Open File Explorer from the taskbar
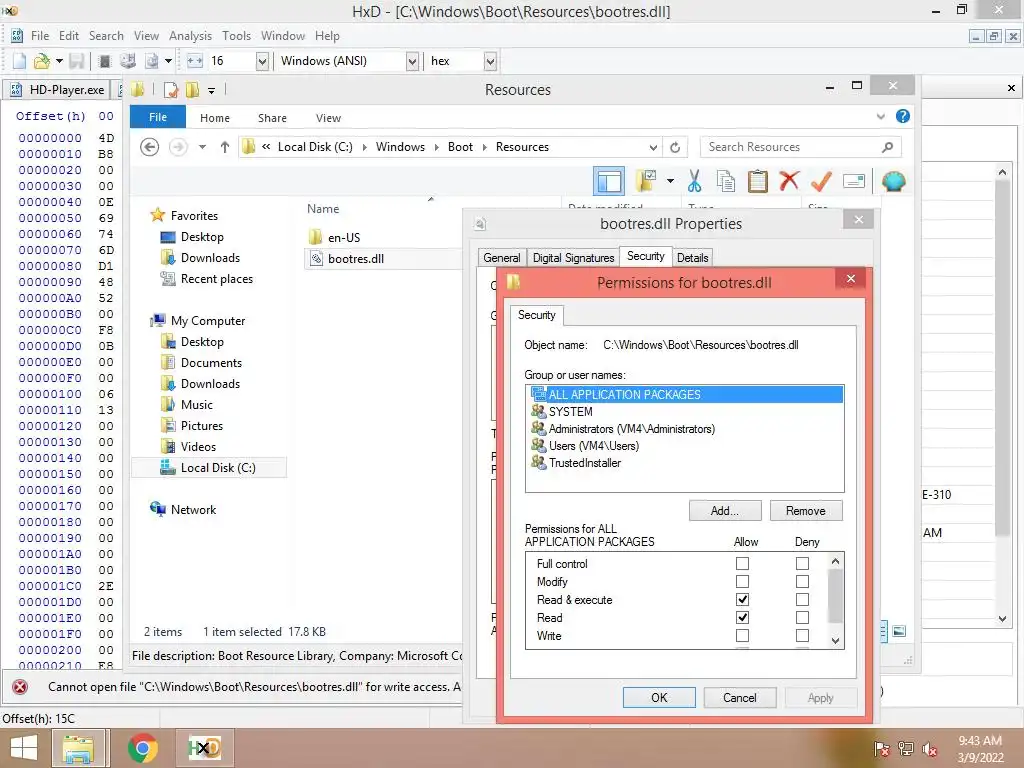 pos(78,748)
